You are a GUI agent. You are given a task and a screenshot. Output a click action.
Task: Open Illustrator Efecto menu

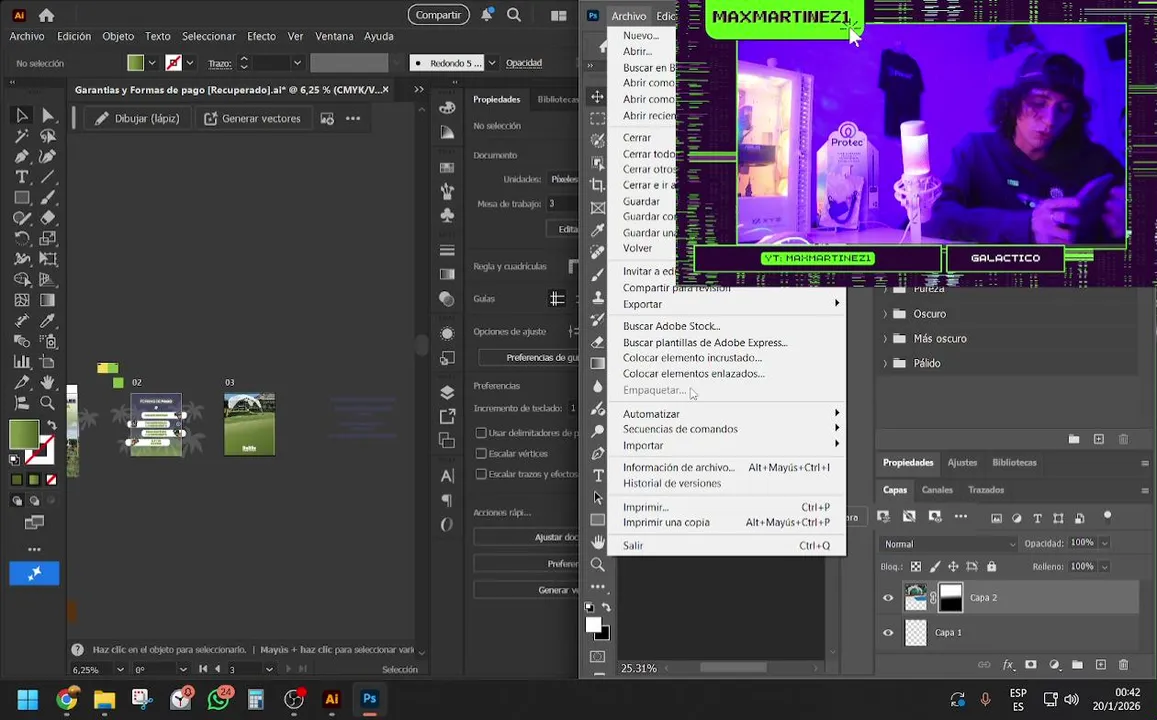click(261, 36)
